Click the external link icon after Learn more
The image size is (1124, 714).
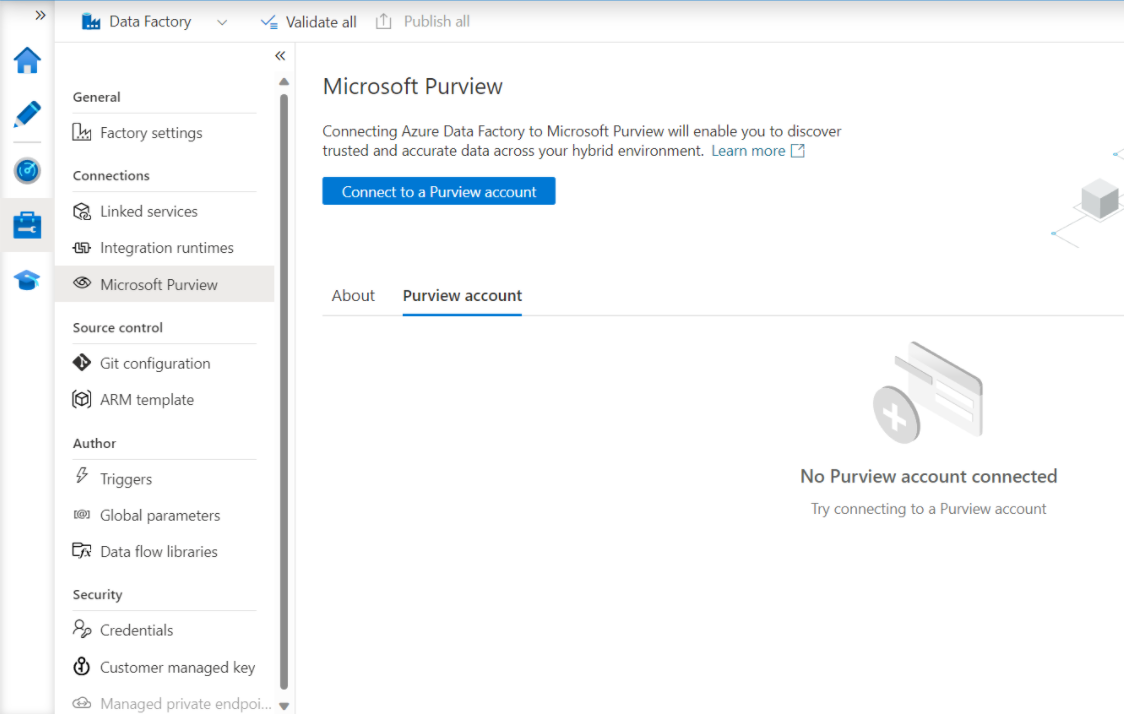click(797, 151)
